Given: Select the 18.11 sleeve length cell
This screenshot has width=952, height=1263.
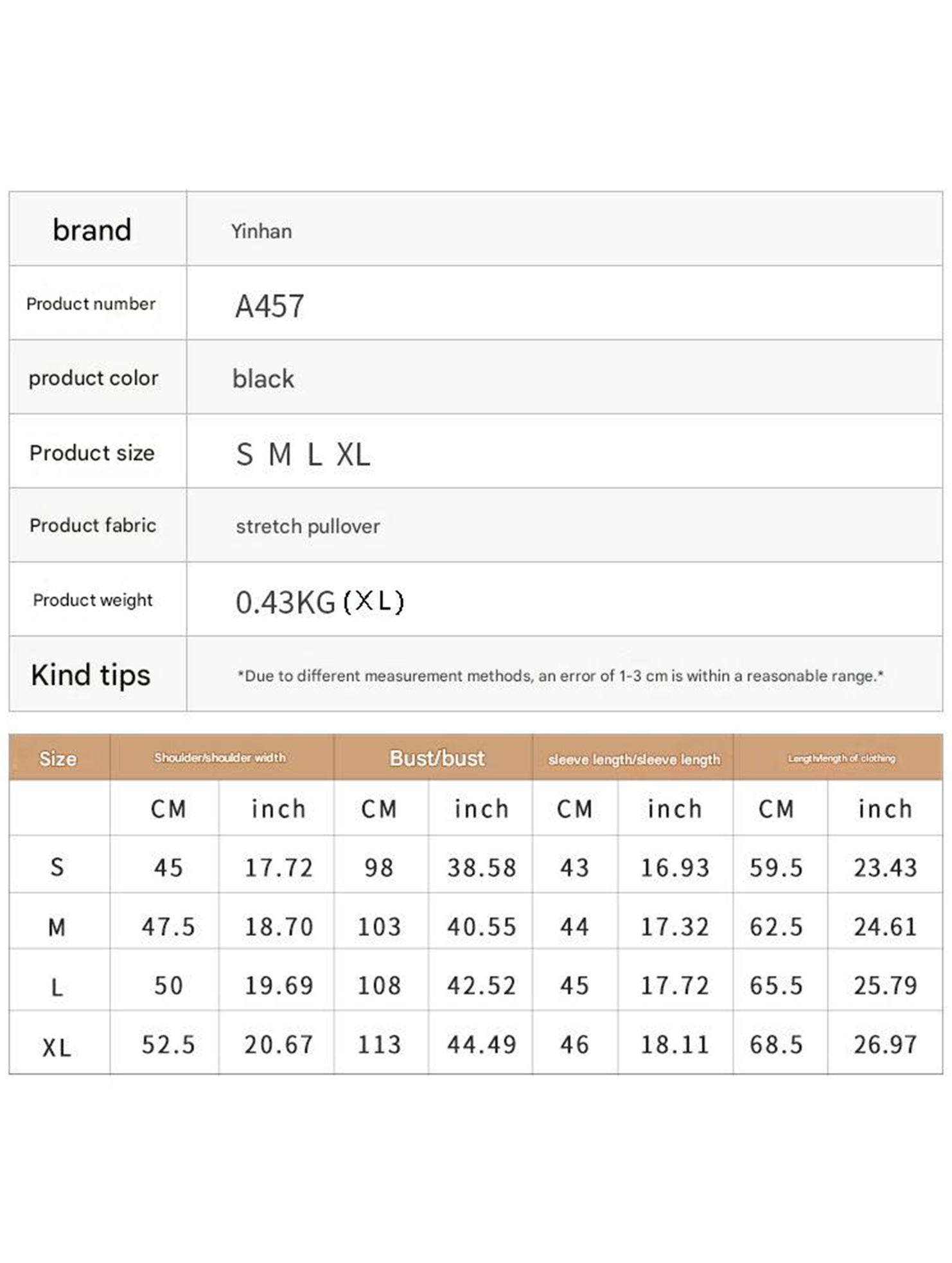Looking at the screenshot, I should tap(674, 1045).
